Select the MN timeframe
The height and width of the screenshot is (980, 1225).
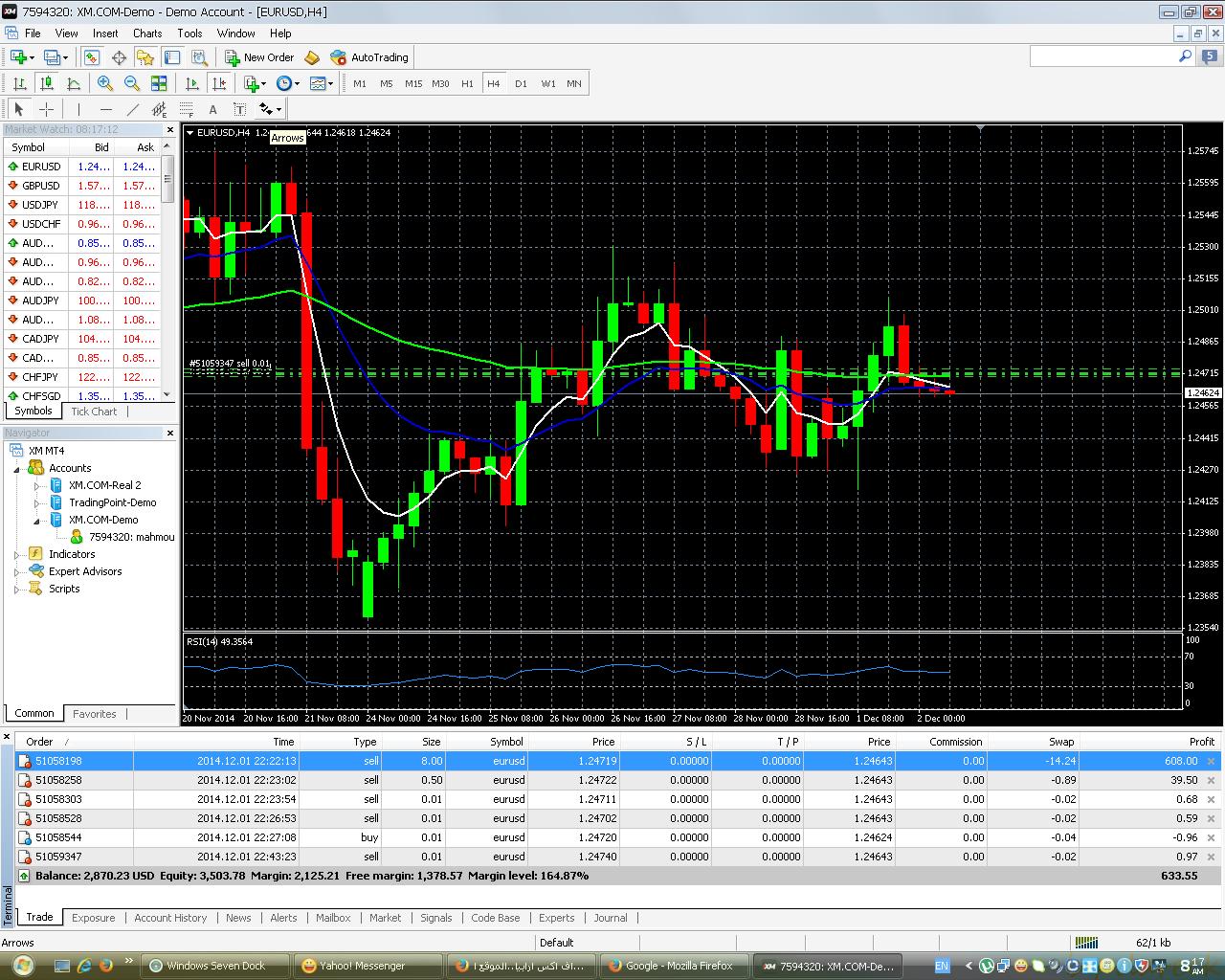pyautogui.click(x=574, y=83)
